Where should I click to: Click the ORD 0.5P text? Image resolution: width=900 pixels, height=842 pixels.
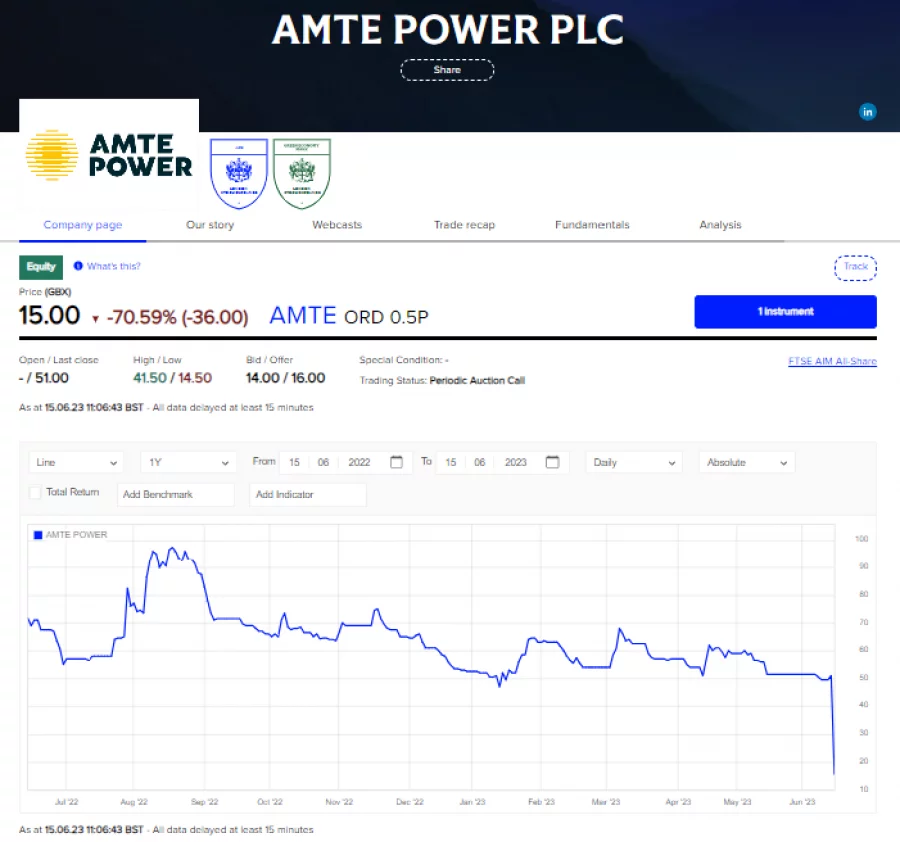click(386, 317)
